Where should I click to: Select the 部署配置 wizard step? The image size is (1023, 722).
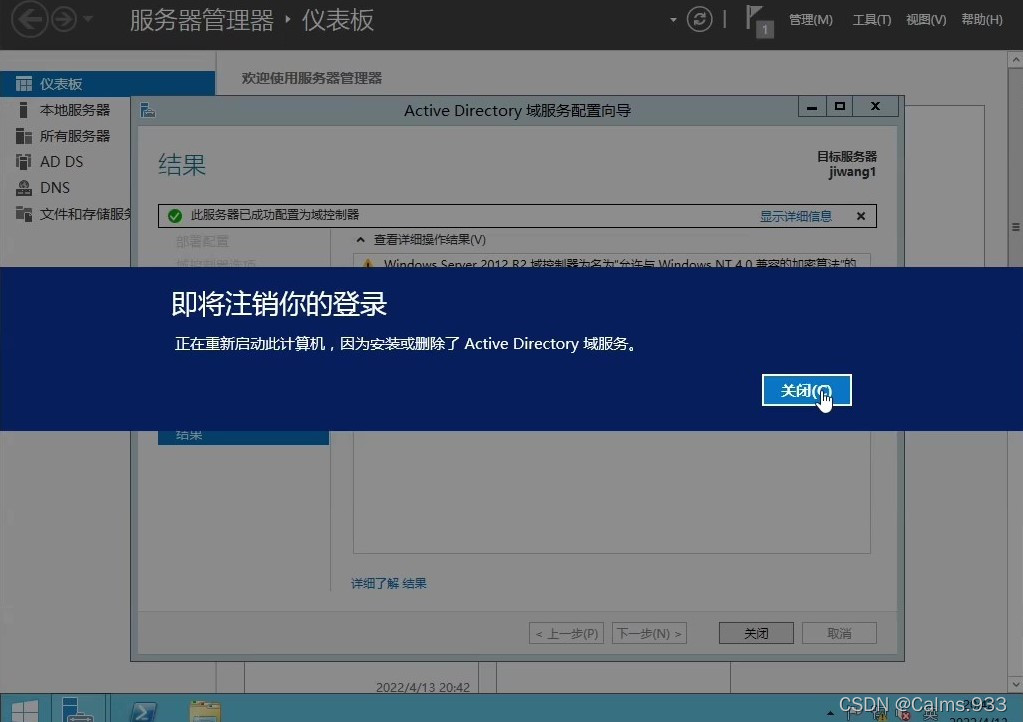click(202, 241)
